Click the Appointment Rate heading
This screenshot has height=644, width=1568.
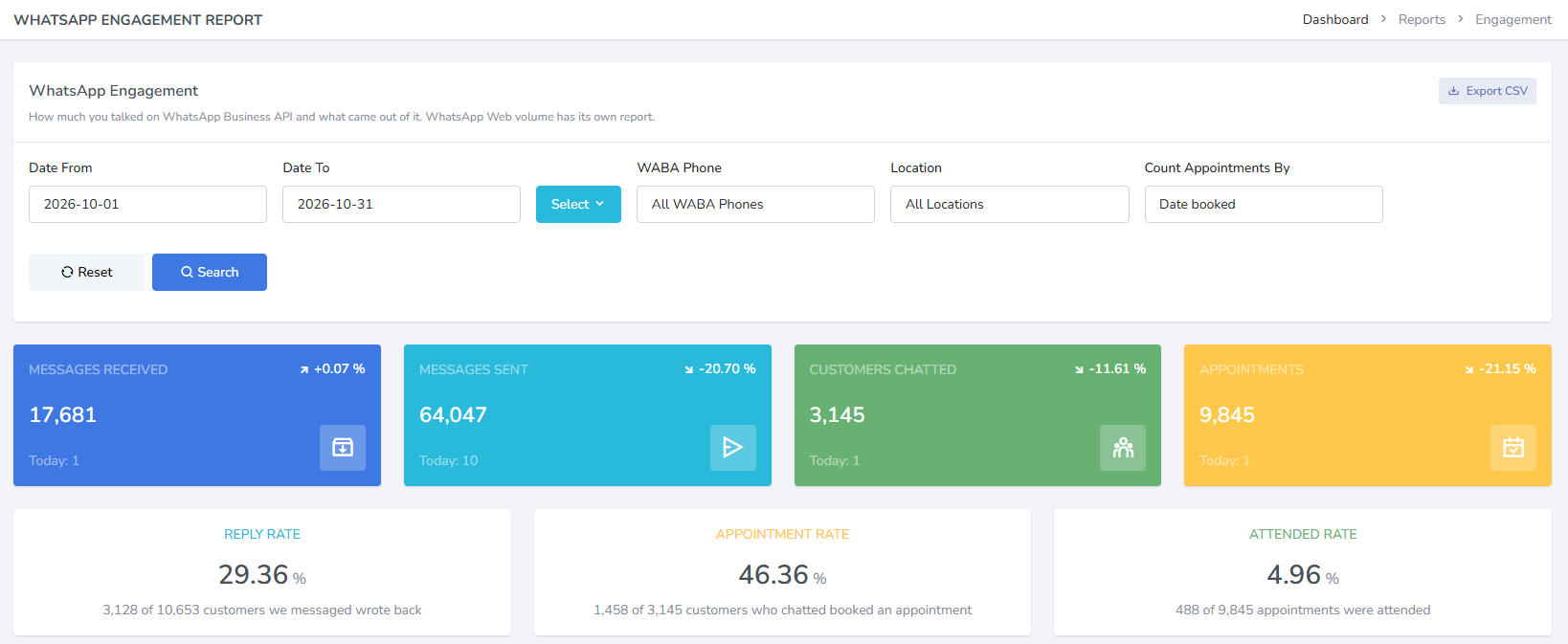coord(782,534)
